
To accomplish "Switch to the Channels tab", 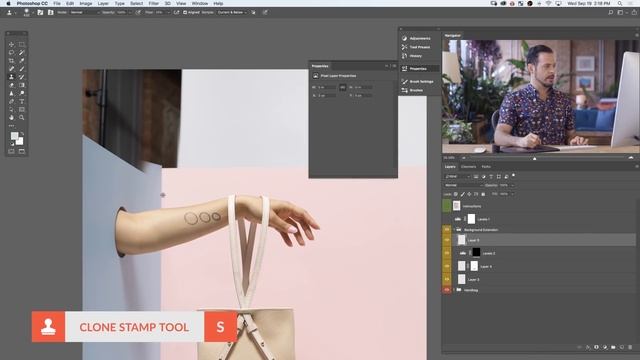I will (468, 167).
